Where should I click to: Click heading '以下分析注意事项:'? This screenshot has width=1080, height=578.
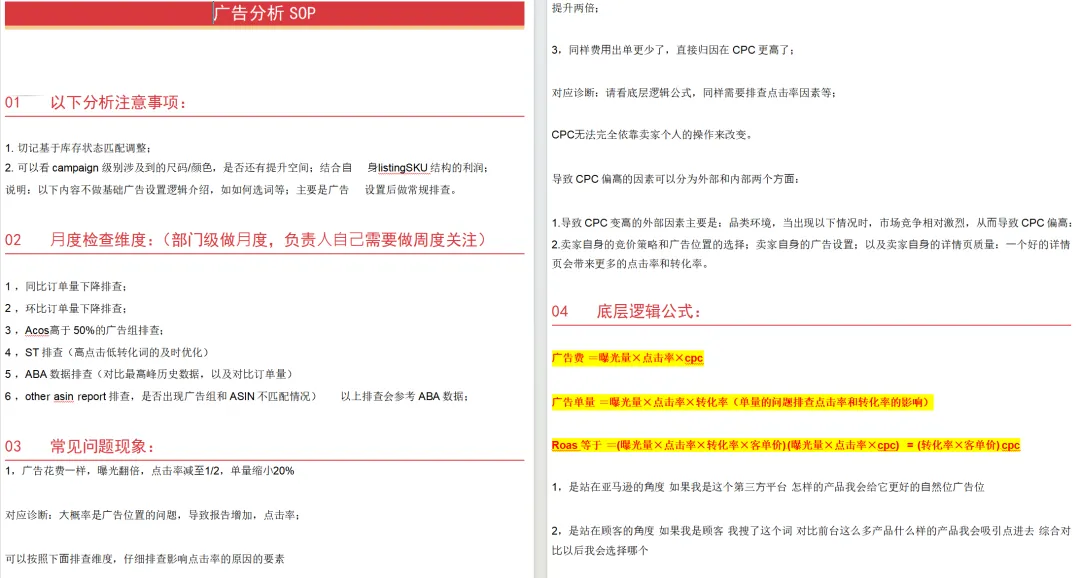coord(118,103)
